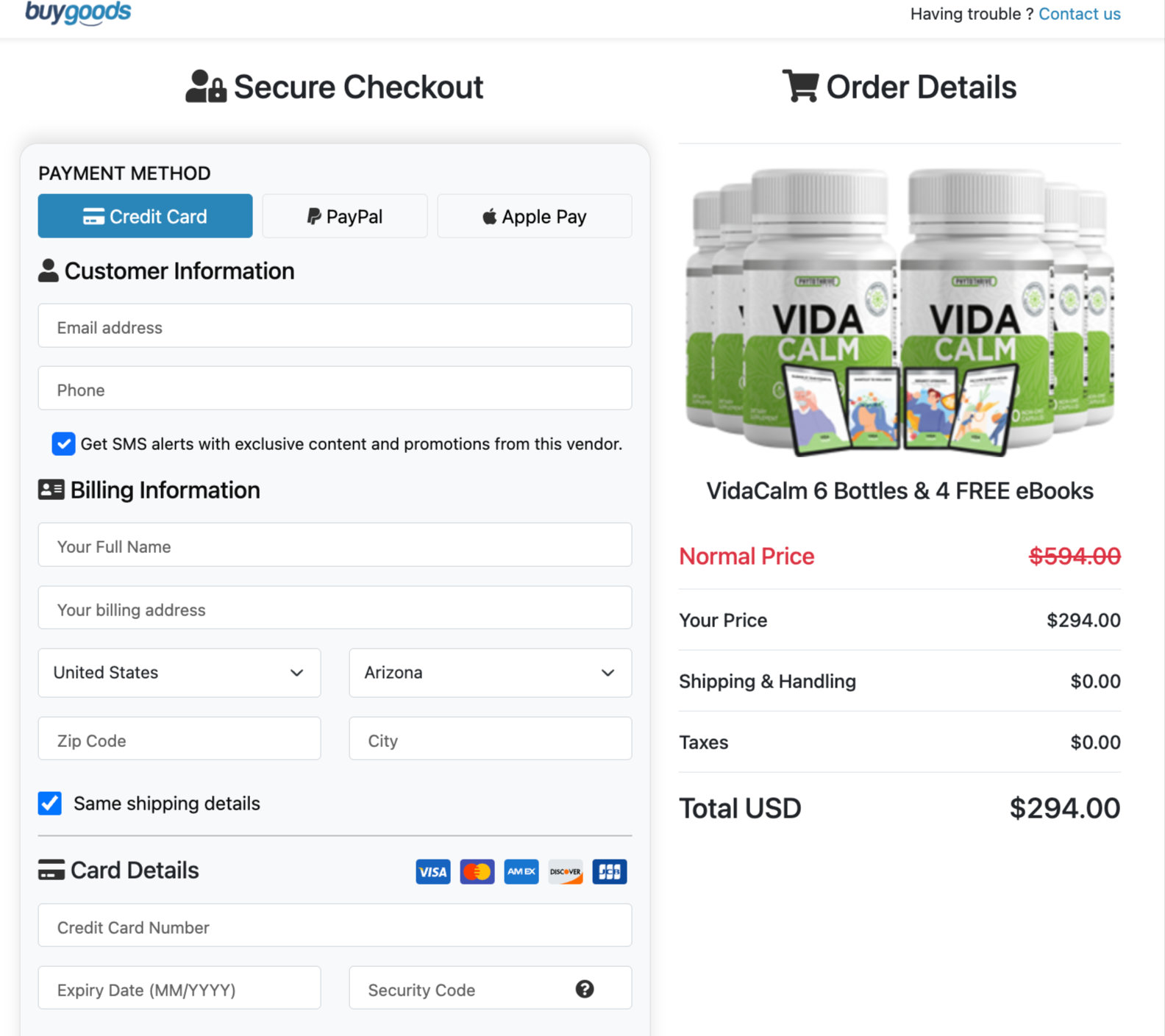Viewport: 1165px width, 1036px height.
Task: Click the Secure Checkout lock icon
Action: click(206, 87)
